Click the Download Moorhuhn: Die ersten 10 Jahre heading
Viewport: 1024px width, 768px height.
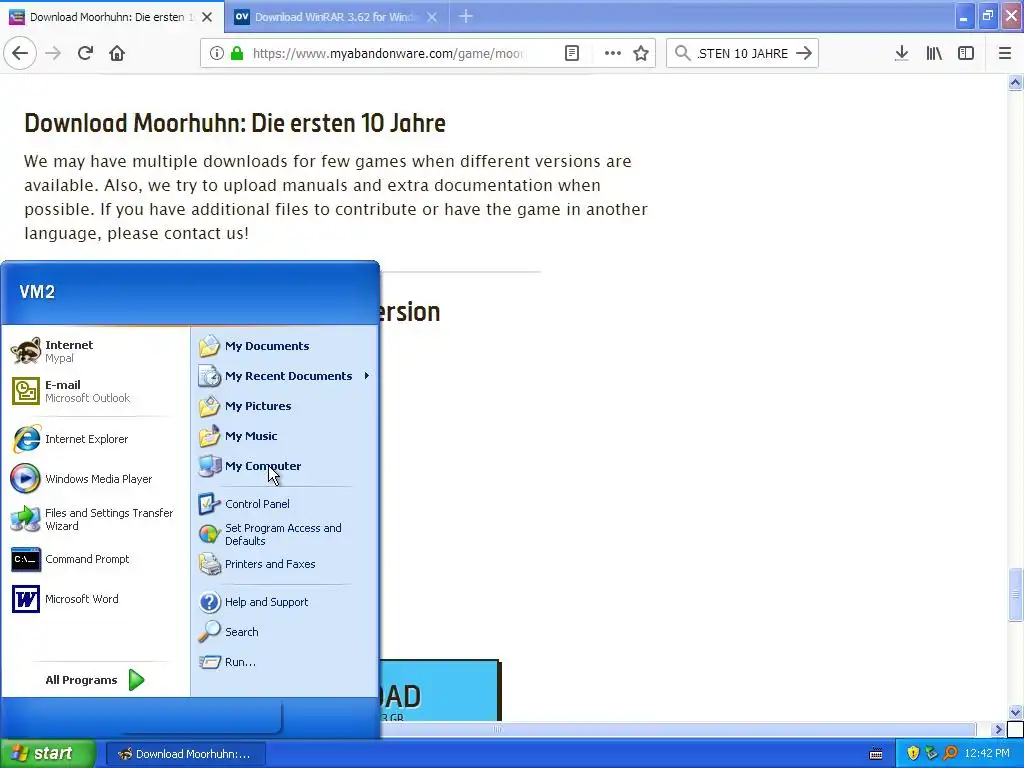pos(235,123)
